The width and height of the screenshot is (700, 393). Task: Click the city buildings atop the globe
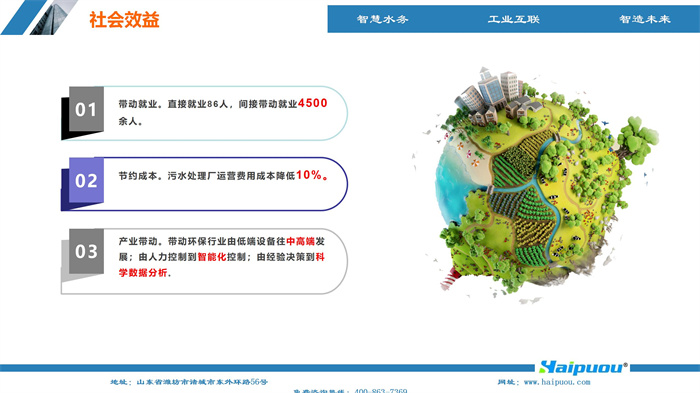[x=496, y=96]
